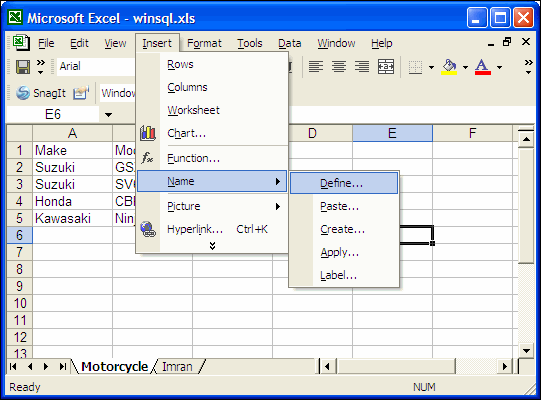Align text left
Viewport: 541px width, 400px height.
click(x=316, y=67)
